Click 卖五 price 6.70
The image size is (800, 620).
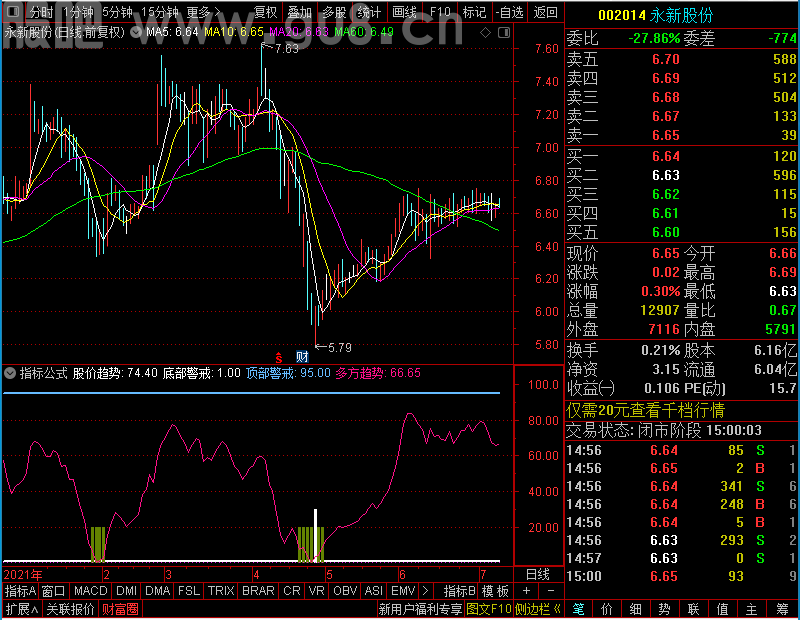(666, 59)
